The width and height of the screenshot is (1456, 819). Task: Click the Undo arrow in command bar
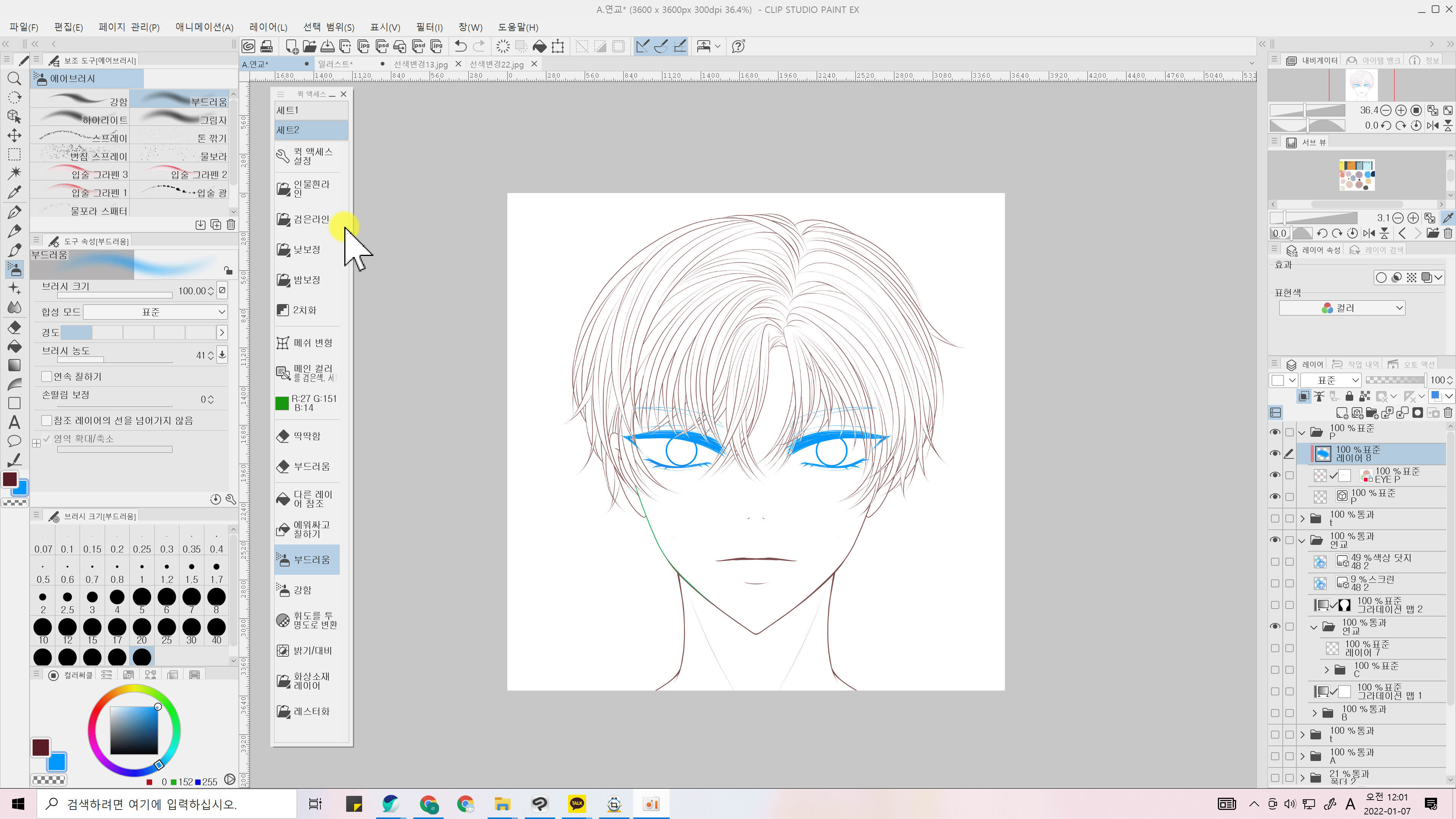(461, 46)
